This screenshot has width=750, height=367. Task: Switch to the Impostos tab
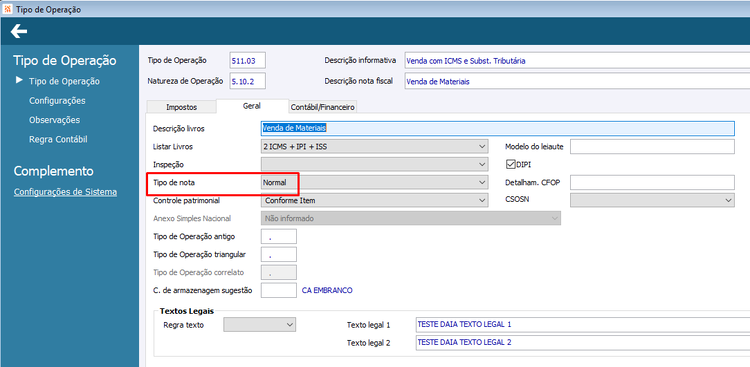[181, 107]
